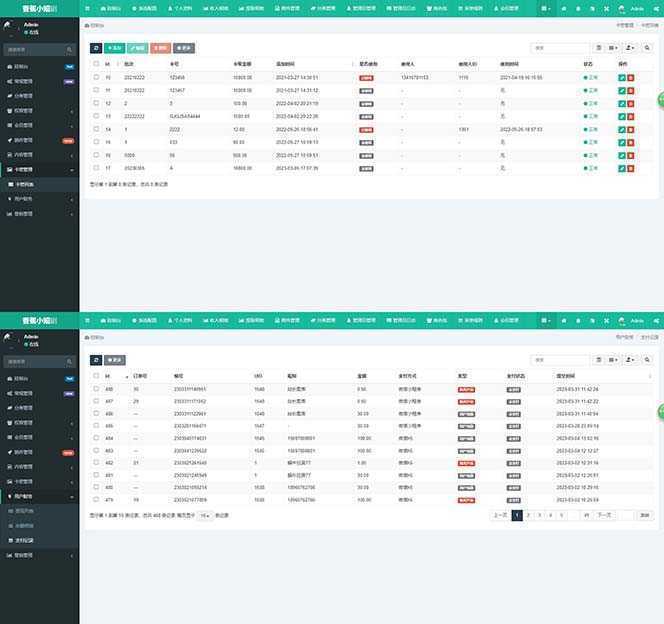Open sidebar item with purple badge, top screenshot
This screenshot has height=624, width=664.
39,81
